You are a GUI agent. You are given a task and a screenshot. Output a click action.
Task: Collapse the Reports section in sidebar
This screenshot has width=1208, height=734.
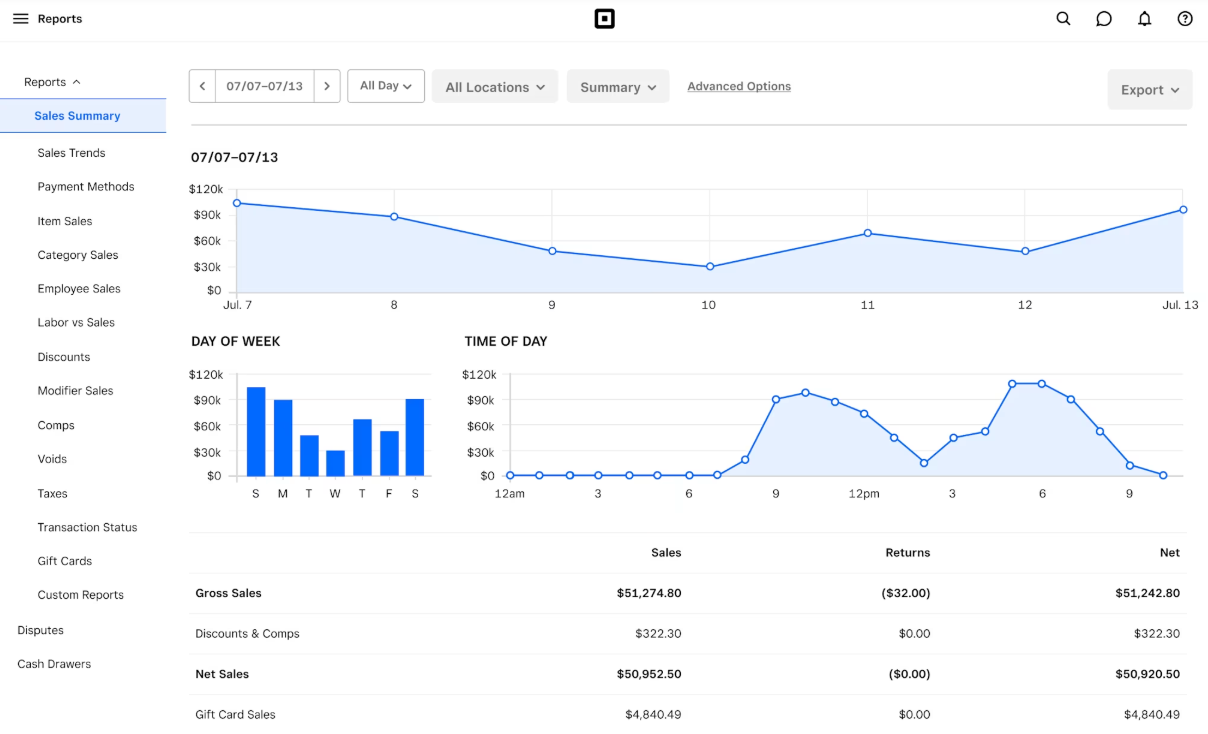tap(52, 82)
